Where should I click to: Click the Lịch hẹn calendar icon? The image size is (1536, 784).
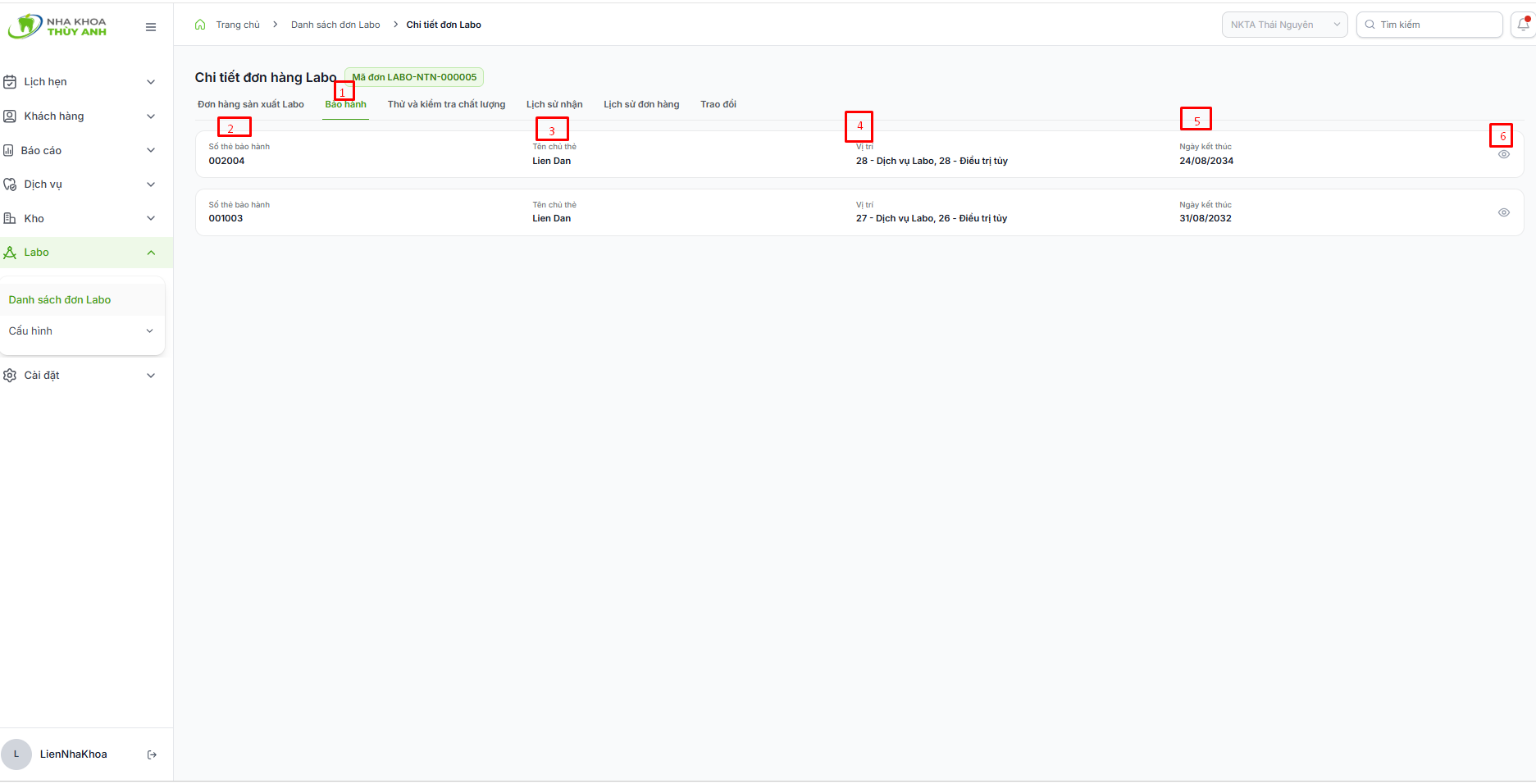click(x=10, y=82)
